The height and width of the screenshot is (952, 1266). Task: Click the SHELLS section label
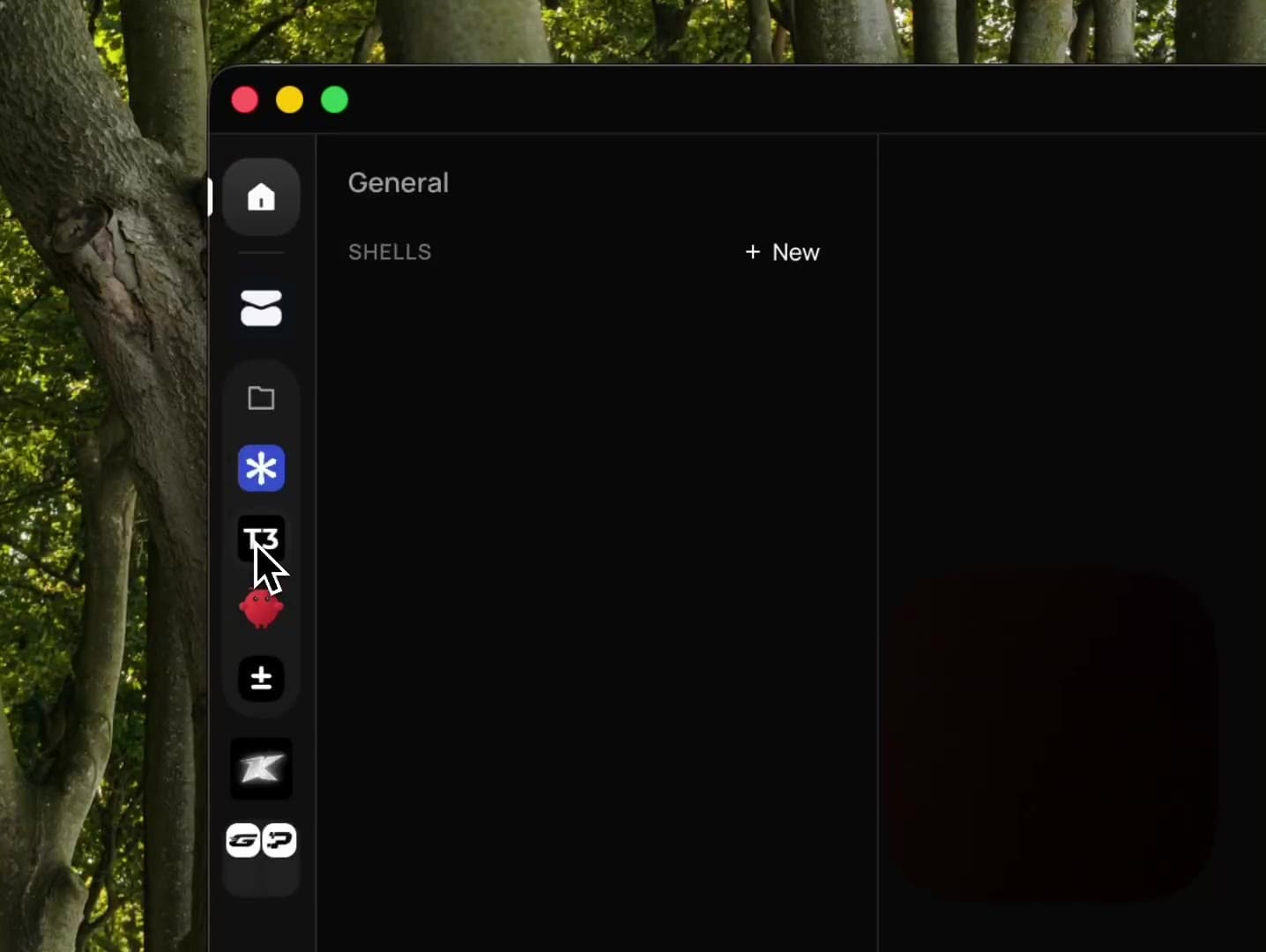pos(390,252)
